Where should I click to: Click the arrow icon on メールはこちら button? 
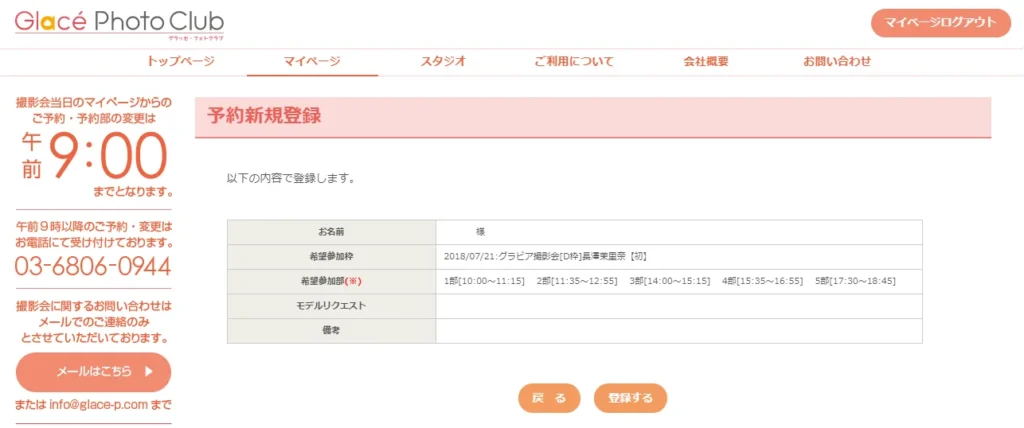(x=149, y=371)
